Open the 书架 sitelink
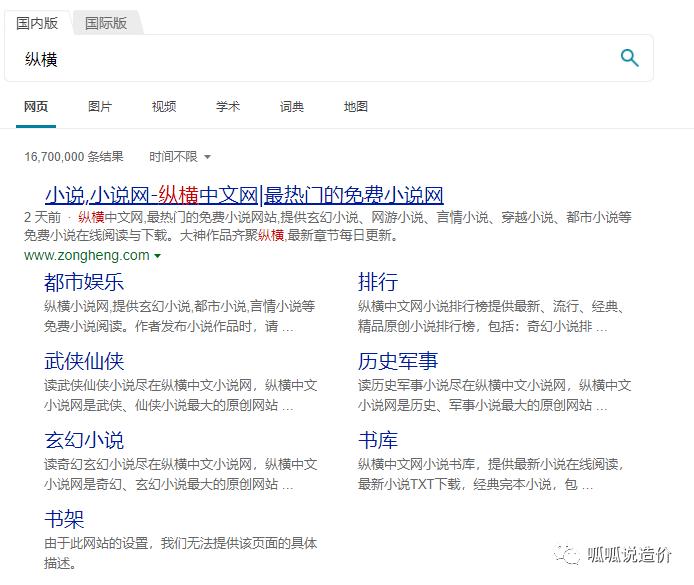Image resolution: width=694 pixels, height=585 pixels. coord(64,519)
